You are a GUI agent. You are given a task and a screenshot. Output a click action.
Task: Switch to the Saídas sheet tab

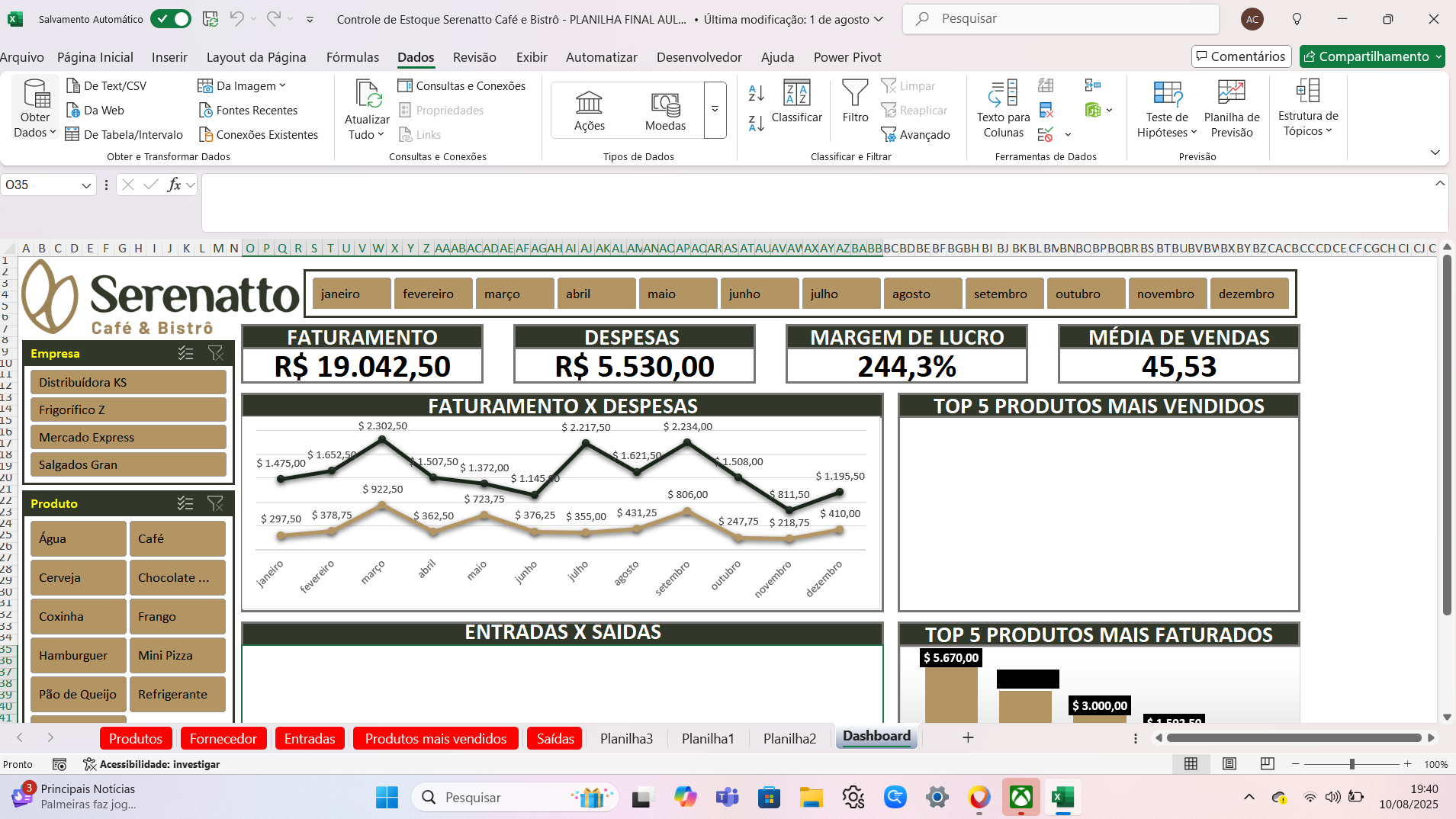point(555,738)
